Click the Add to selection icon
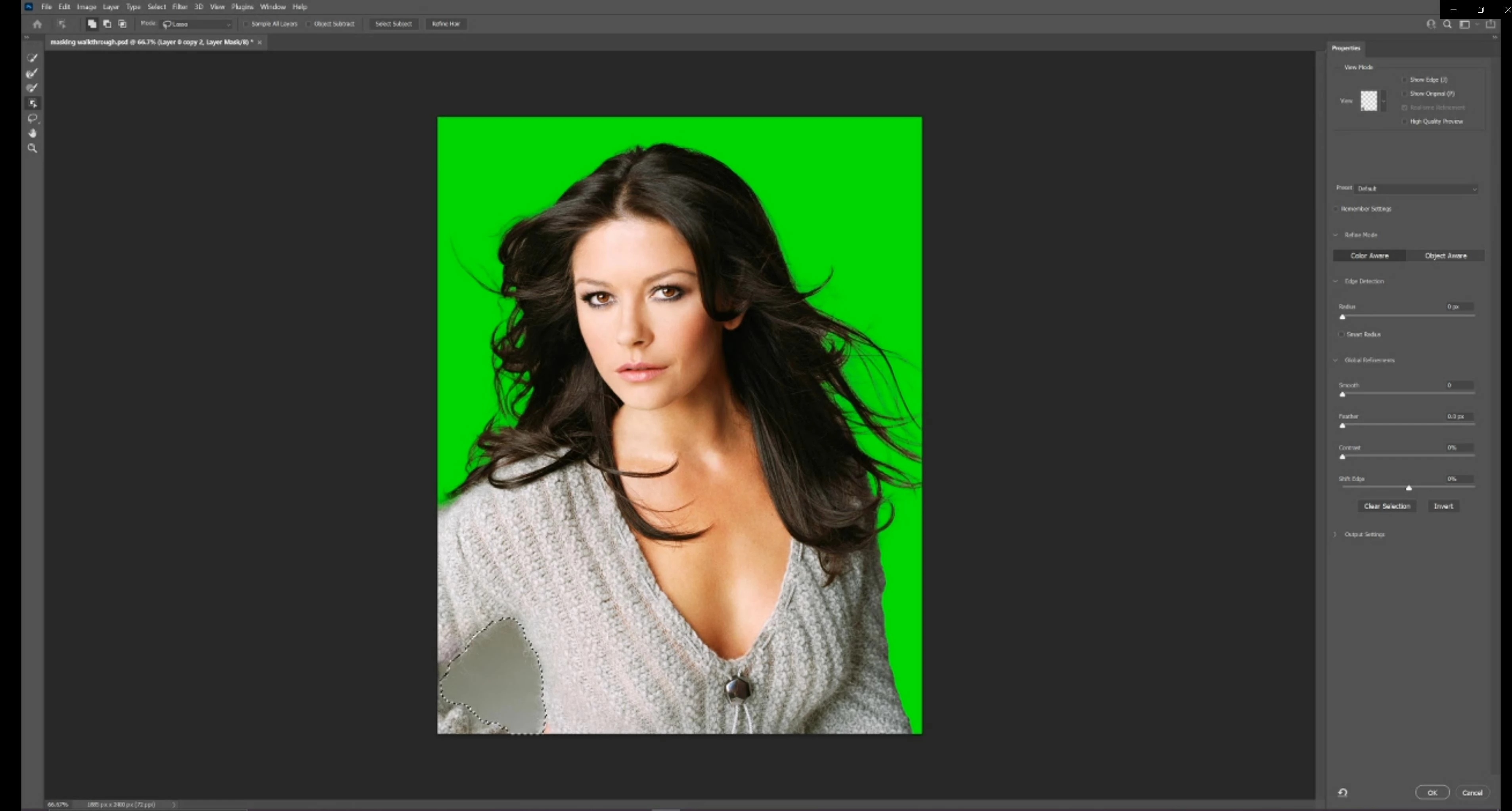This screenshot has height=811, width=1512. 92,24
